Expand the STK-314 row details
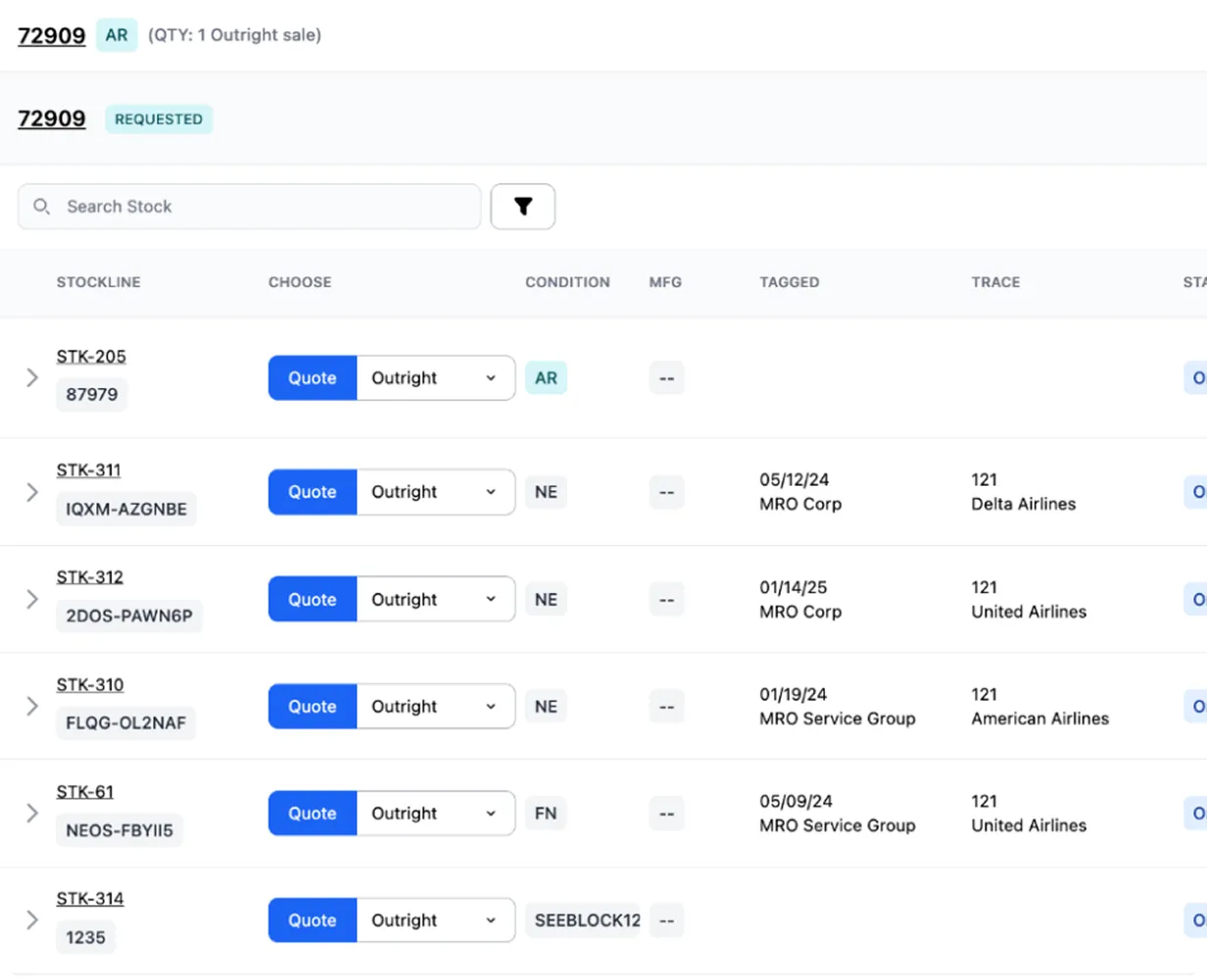The height and width of the screenshot is (980, 1207). [x=31, y=920]
